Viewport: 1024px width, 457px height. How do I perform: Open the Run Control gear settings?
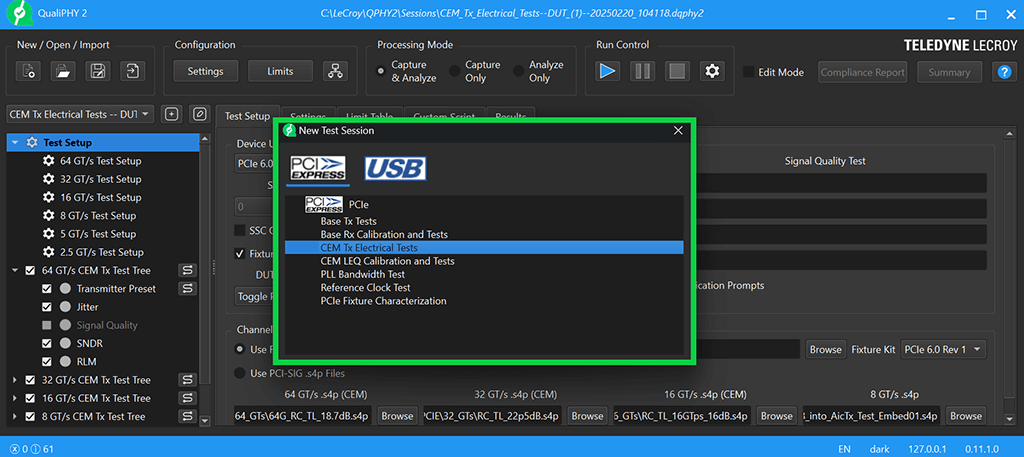pyautogui.click(x=712, y=71)
